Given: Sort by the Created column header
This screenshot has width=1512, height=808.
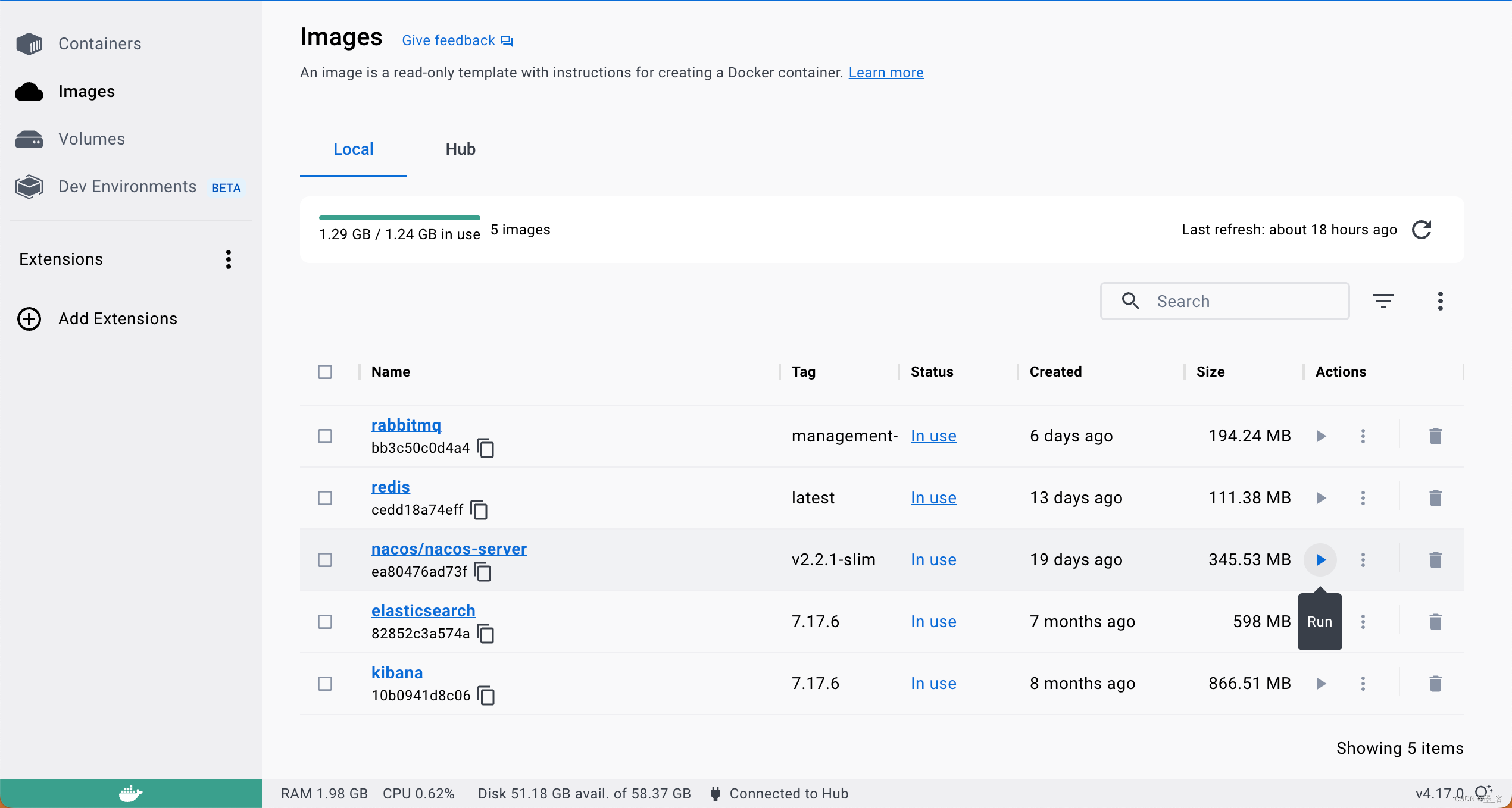Looking at the screenshot, I should (1055, 372).
